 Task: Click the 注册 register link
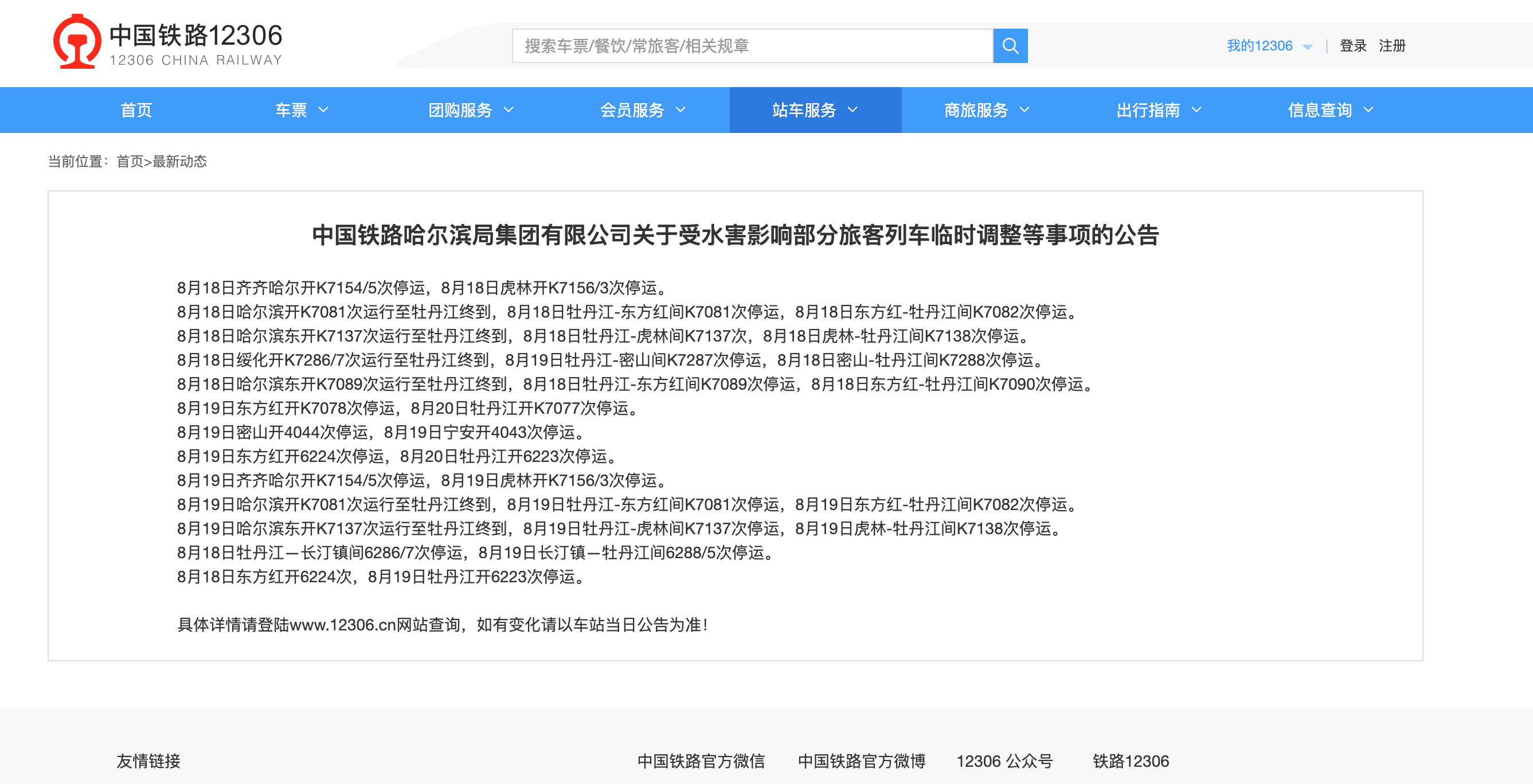point(1392,46)
